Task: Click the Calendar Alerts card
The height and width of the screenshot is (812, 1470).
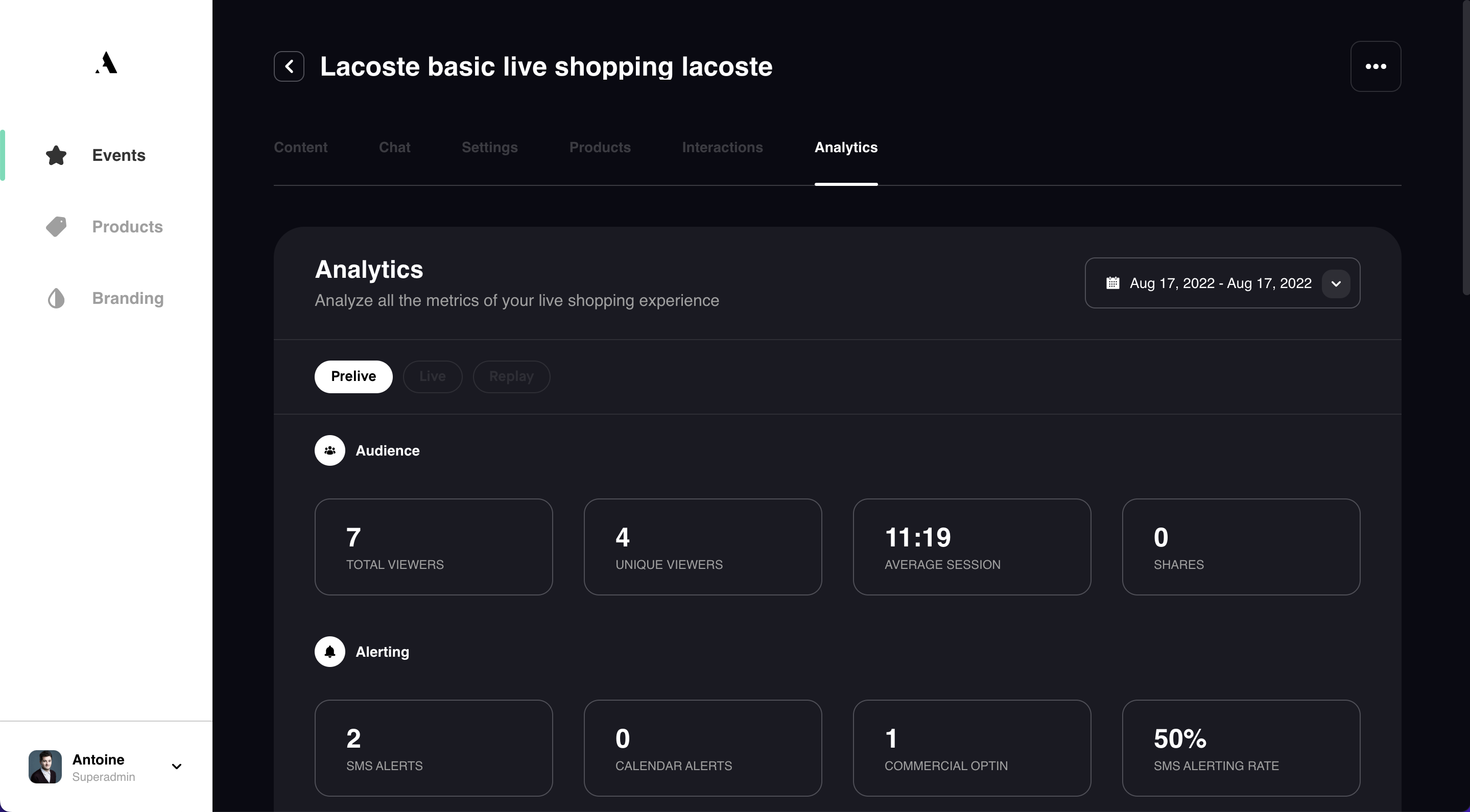Action: click(x=702, y=748)
